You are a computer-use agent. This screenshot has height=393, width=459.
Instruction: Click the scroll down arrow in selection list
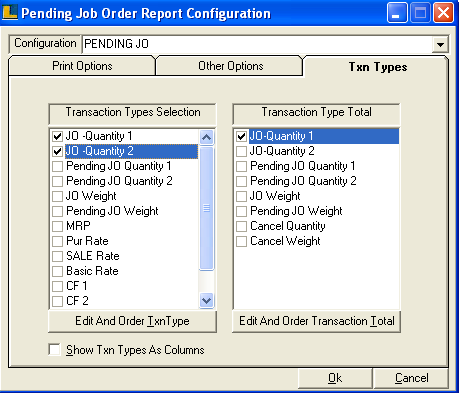point(206,300)
